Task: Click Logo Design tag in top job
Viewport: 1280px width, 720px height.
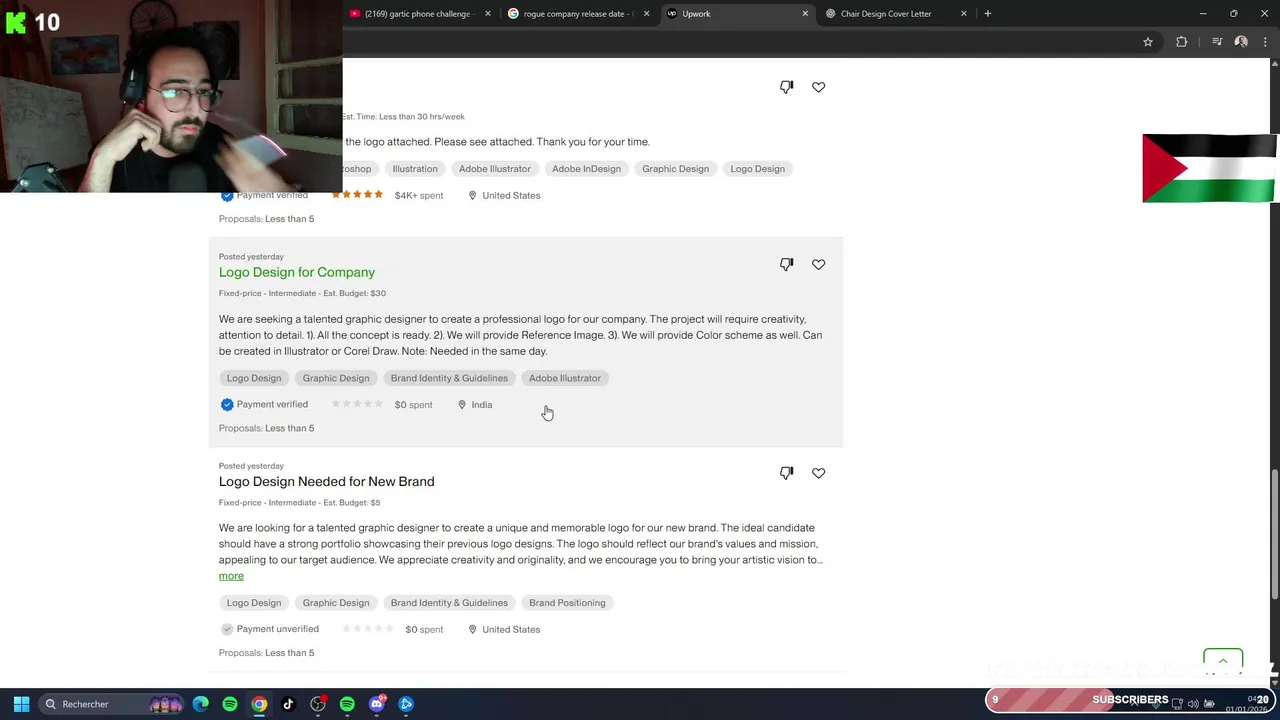Action: point(757,169)
